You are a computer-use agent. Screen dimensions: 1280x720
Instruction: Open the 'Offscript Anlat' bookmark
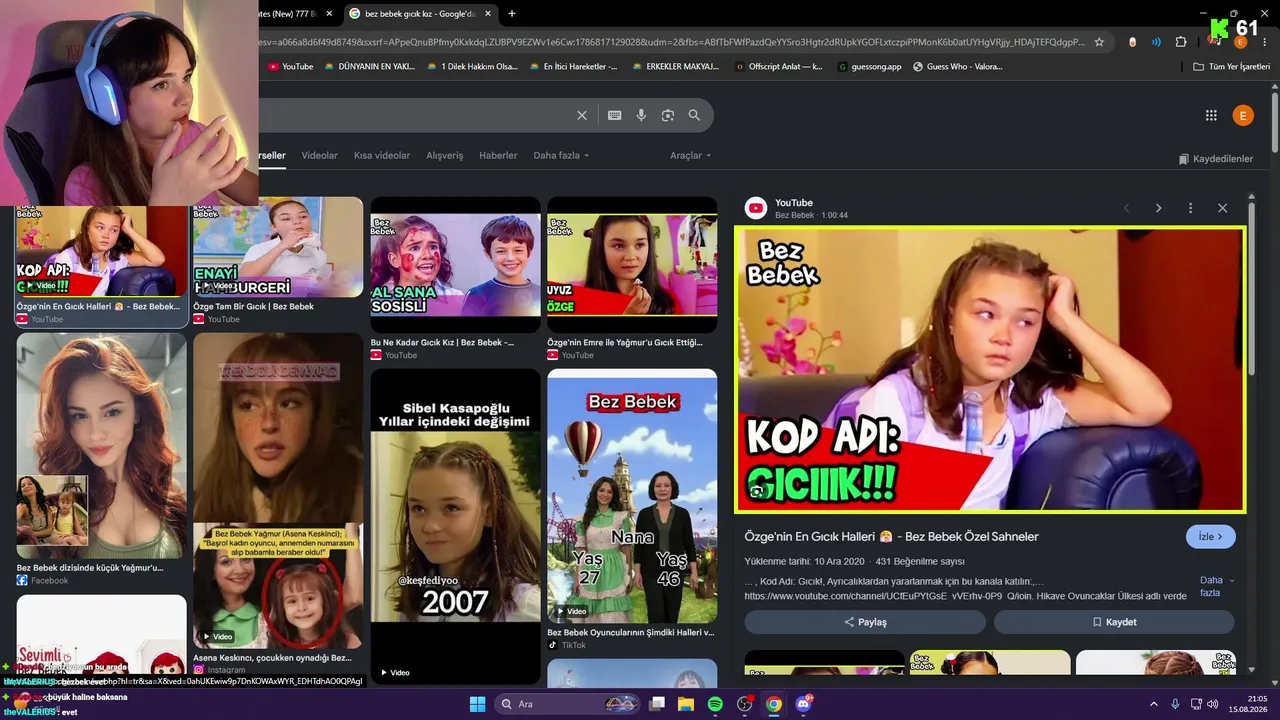pyautogui.click(x=779, y=67)
